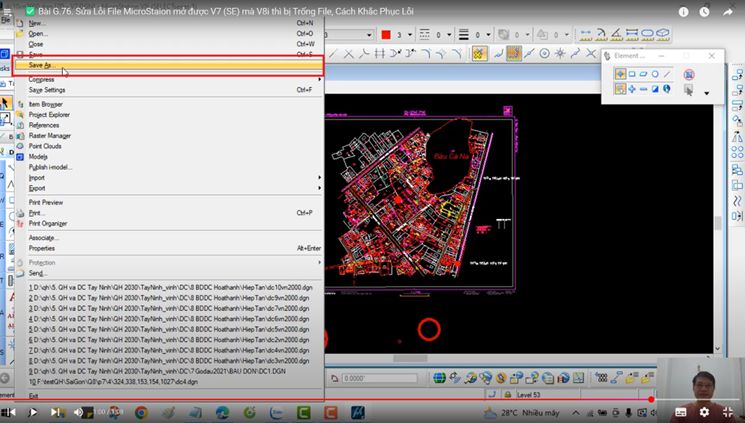
Task: Open the References dialog from the menu
Action: pos(44,125)
